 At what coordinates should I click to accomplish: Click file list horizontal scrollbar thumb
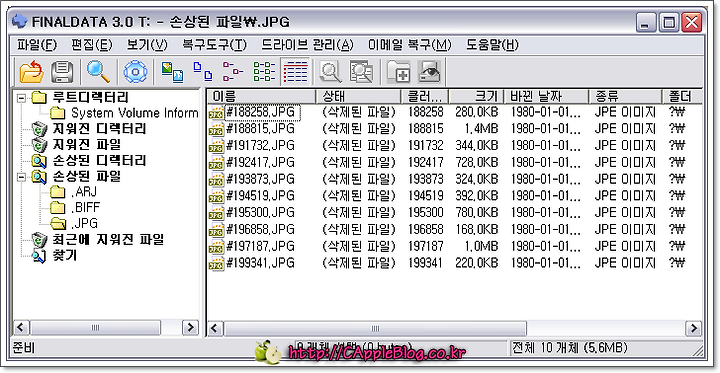[x=375, y=328]
